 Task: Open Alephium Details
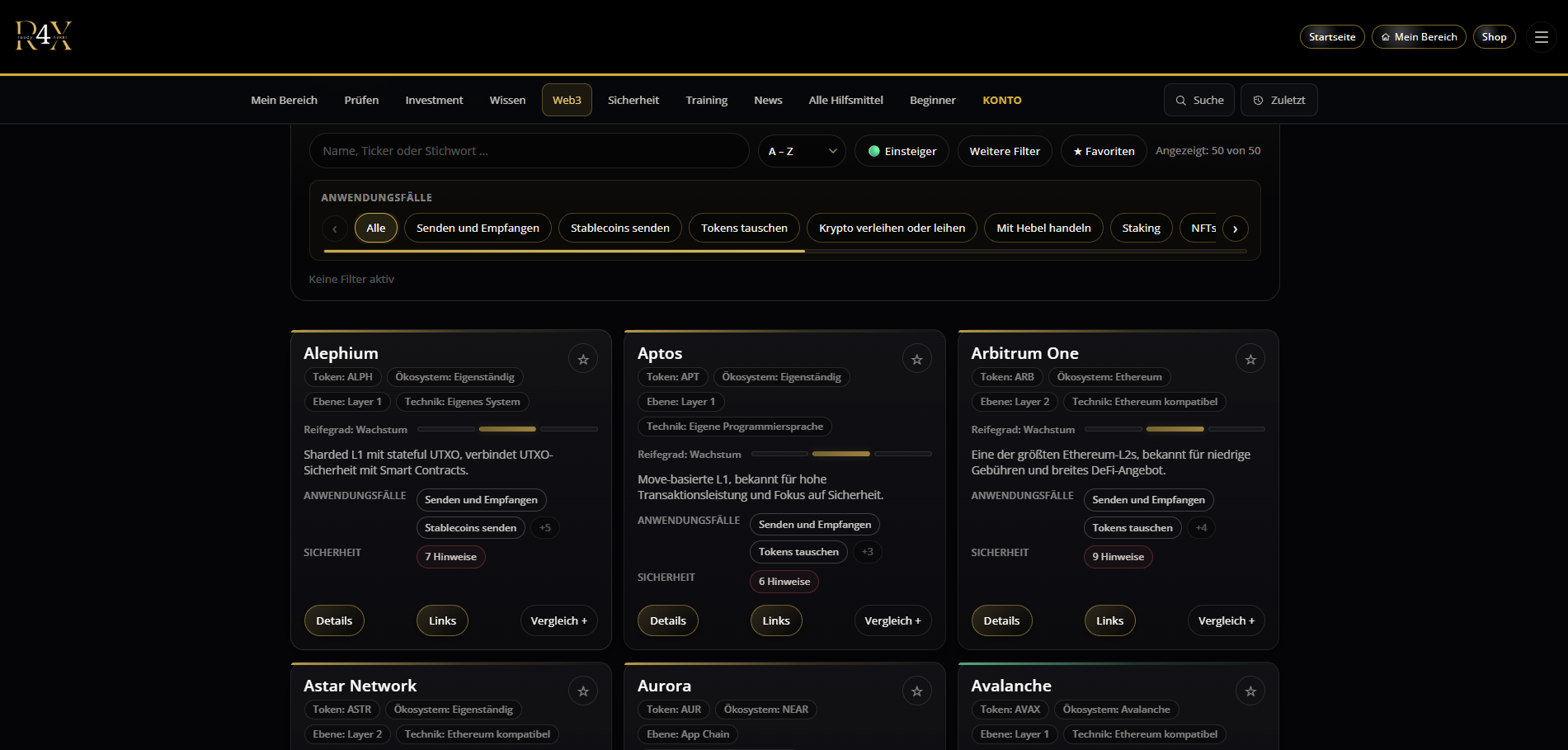click(x=334, y=620)
